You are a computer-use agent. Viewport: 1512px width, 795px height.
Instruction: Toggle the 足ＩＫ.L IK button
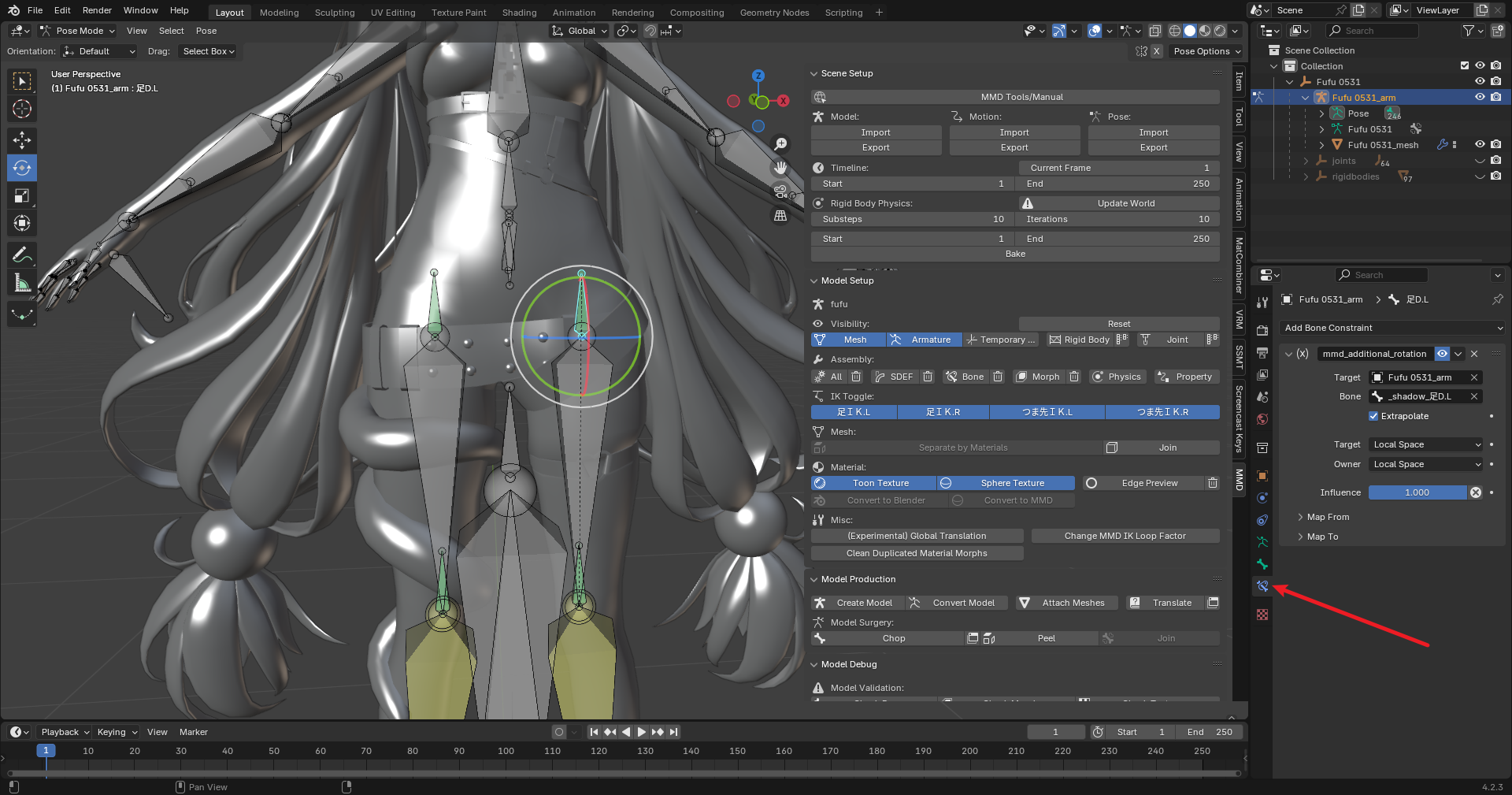click(x=854, y=412)
